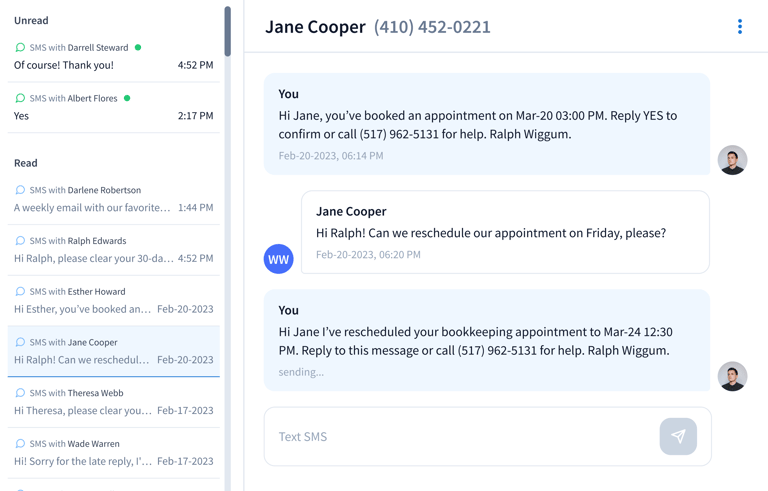Select the Jane Cooper conversation in list
The height and width of the screenshot is (491, 768).
click(x=113, y=351)
